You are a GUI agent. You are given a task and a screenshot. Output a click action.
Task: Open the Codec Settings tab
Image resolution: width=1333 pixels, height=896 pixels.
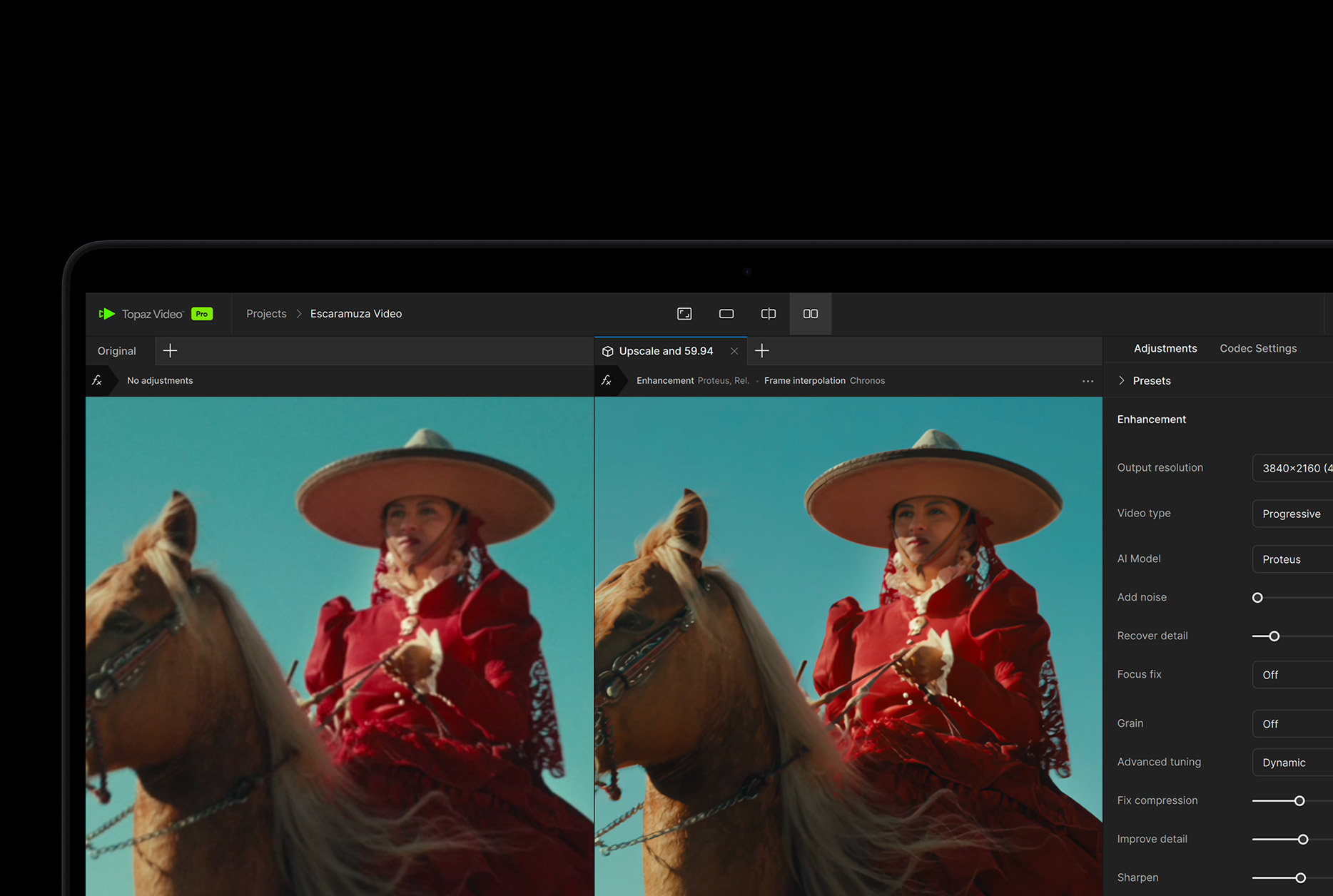[1258, 348]
